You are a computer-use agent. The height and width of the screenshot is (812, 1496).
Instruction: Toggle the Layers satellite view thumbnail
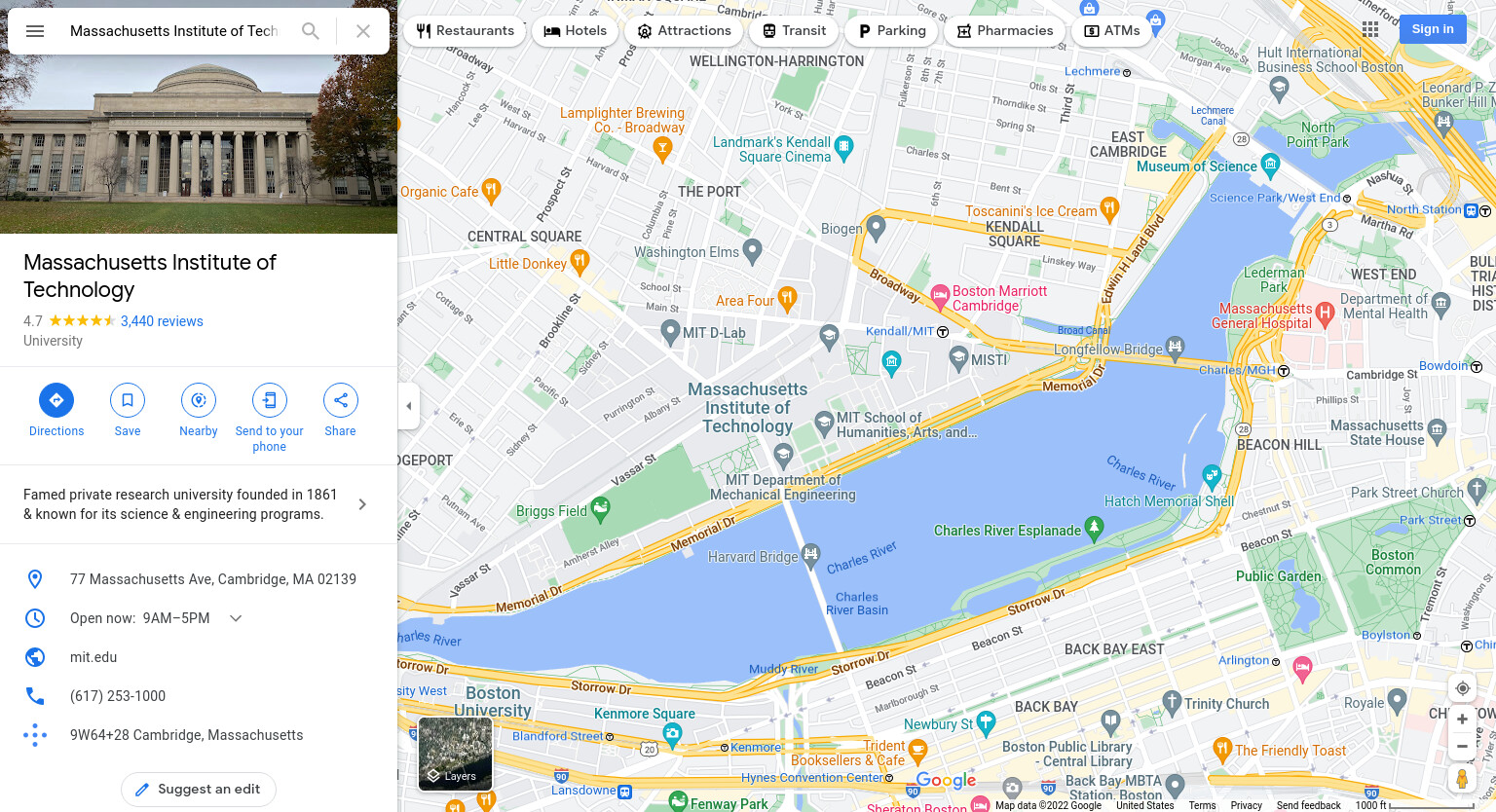coord(456,754)
